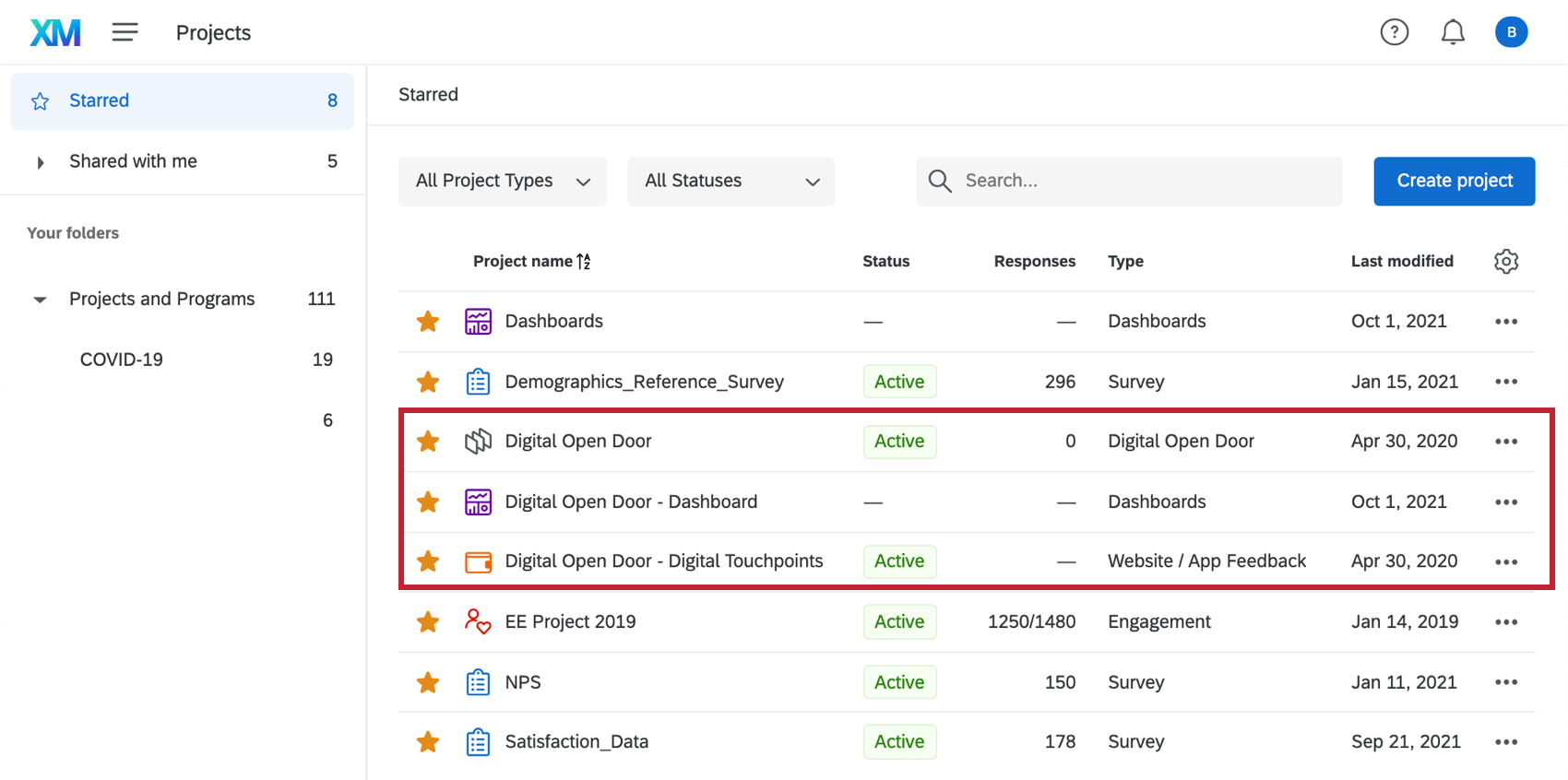Open the help question mark icon
1568x780 pixels.
point(1394,32)
